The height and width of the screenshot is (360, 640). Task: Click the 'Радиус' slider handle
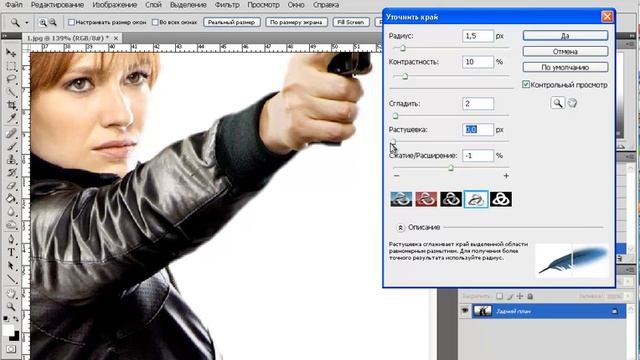[403, 48]
